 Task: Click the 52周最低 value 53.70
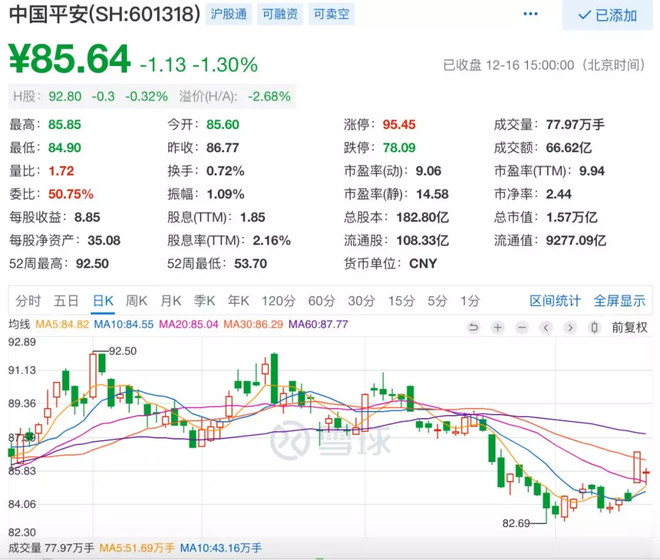(x=250, y=264)
